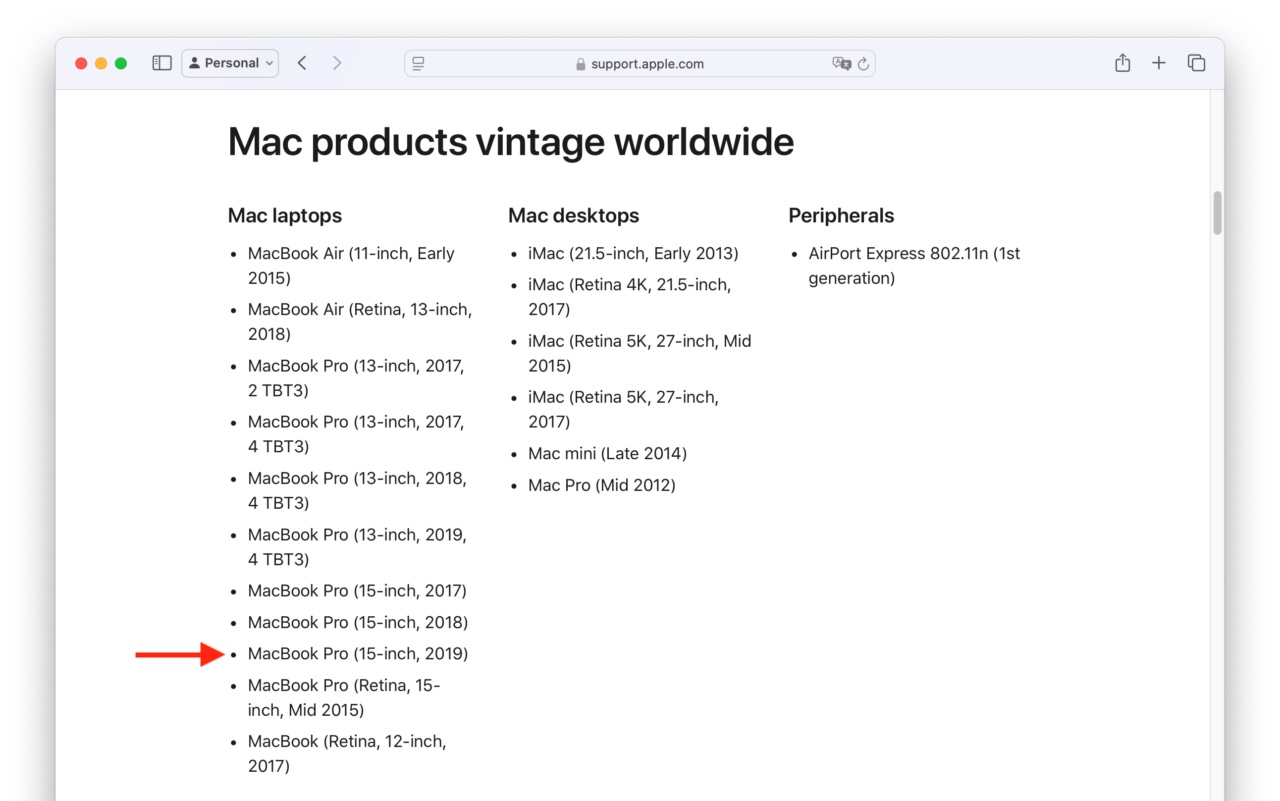Select MacBook Pro (13-inch, 2019, 4 TBT3)

pyautogui.click(x=357, y=547)
